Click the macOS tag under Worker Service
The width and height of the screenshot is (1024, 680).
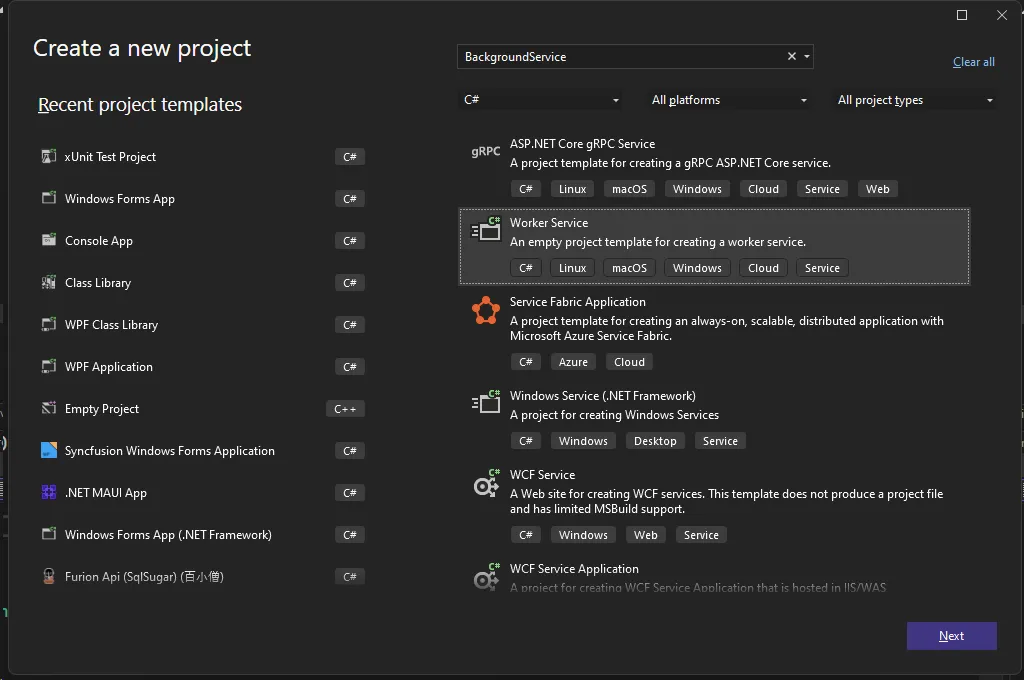pos(630,268)
